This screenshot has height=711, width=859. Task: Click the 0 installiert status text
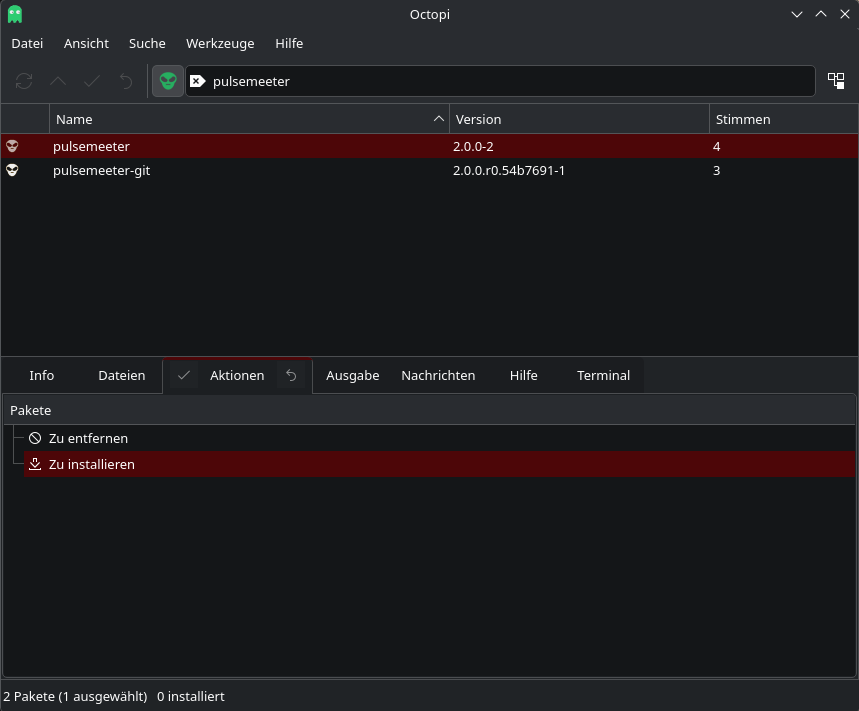[191, 696]
